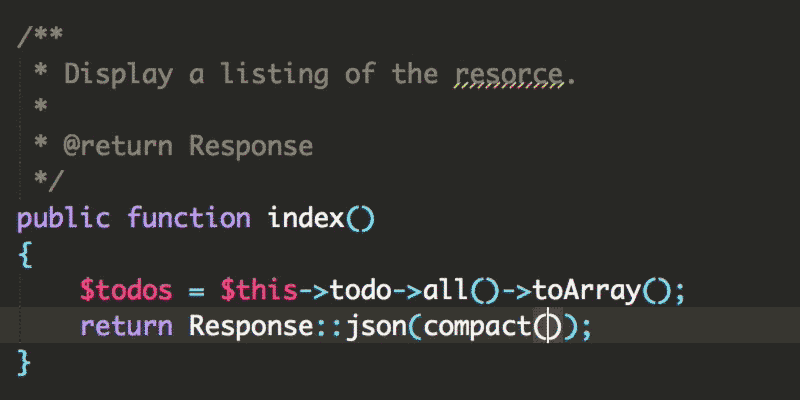Click the return keyword
800x400 pixels.
[127, 327]
